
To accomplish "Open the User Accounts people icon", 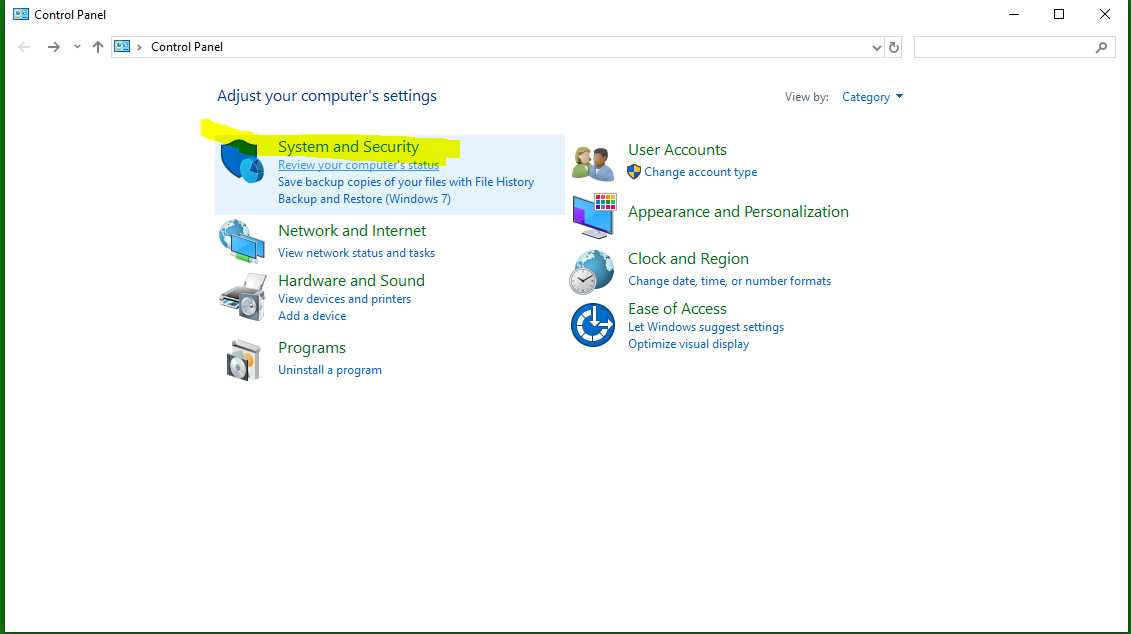I will [593, 162].
